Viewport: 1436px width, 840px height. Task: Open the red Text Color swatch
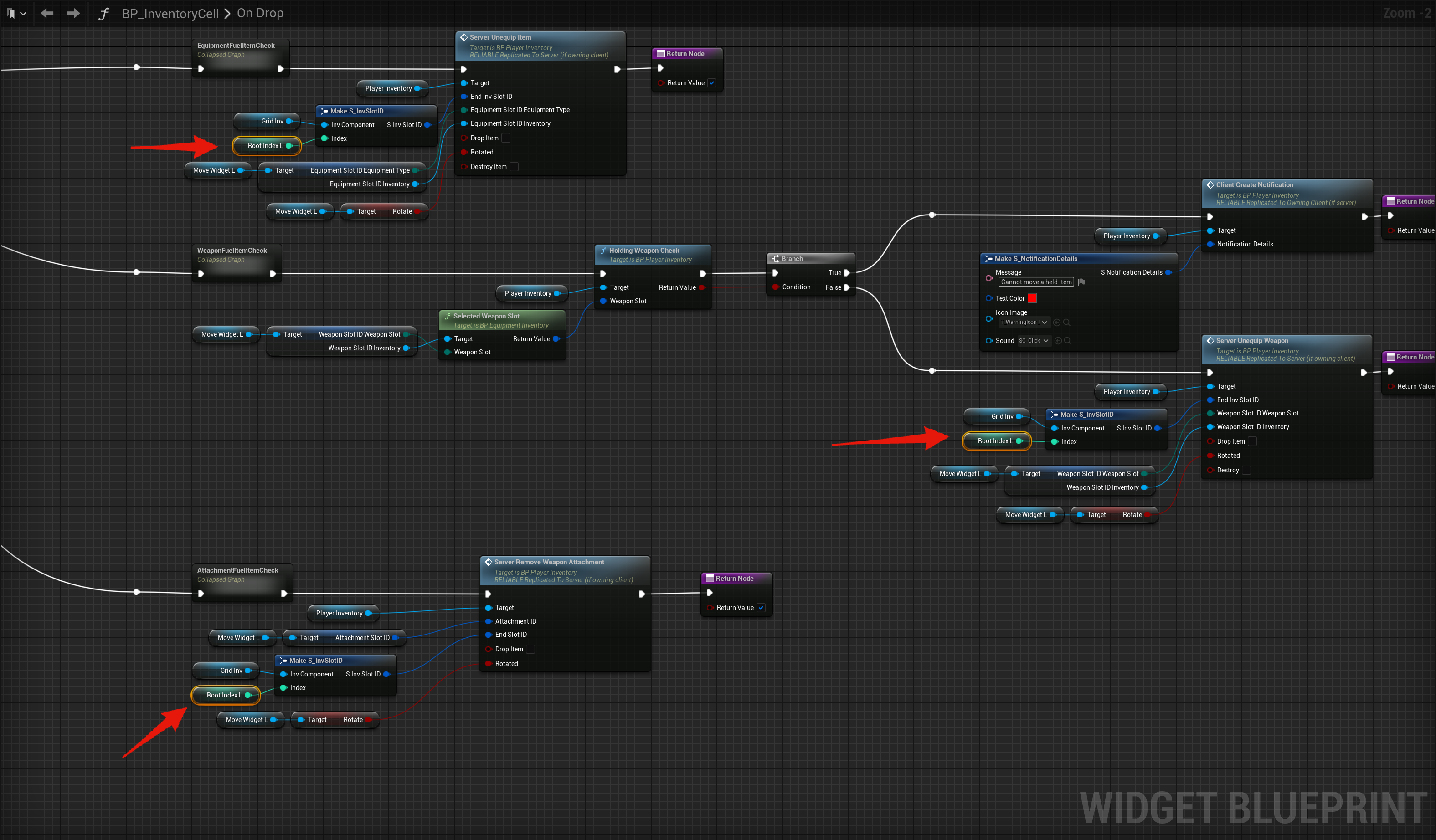pos(1032,298)
